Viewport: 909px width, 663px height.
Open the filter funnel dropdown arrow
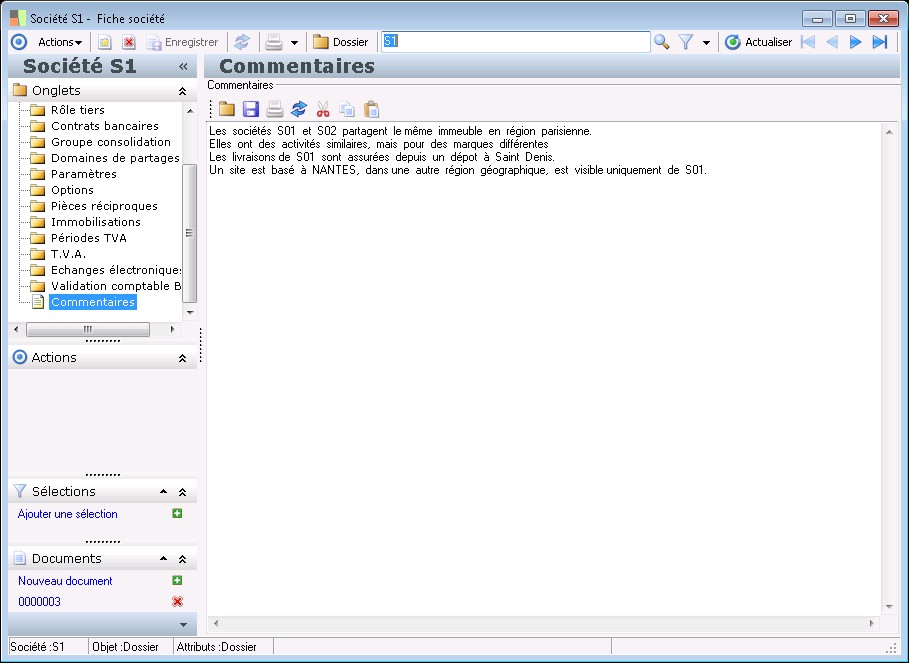[706, 43]
